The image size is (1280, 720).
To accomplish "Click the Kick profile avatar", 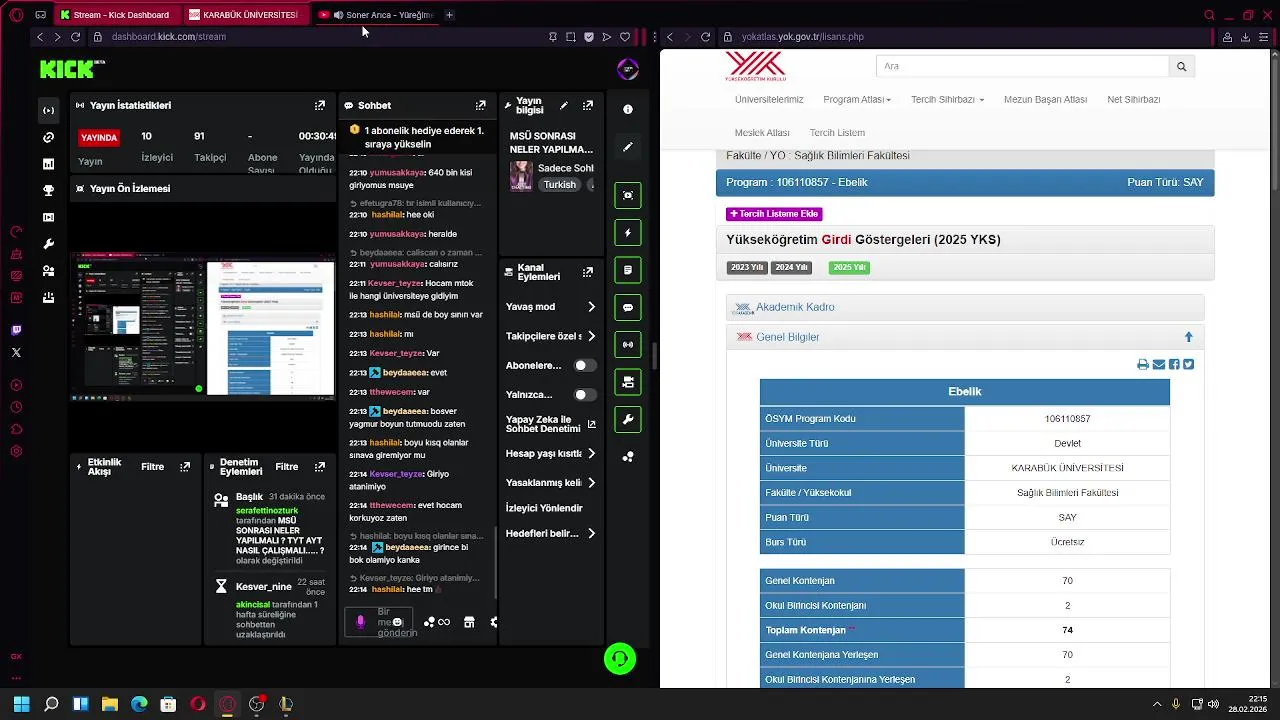I will [628, 69].
